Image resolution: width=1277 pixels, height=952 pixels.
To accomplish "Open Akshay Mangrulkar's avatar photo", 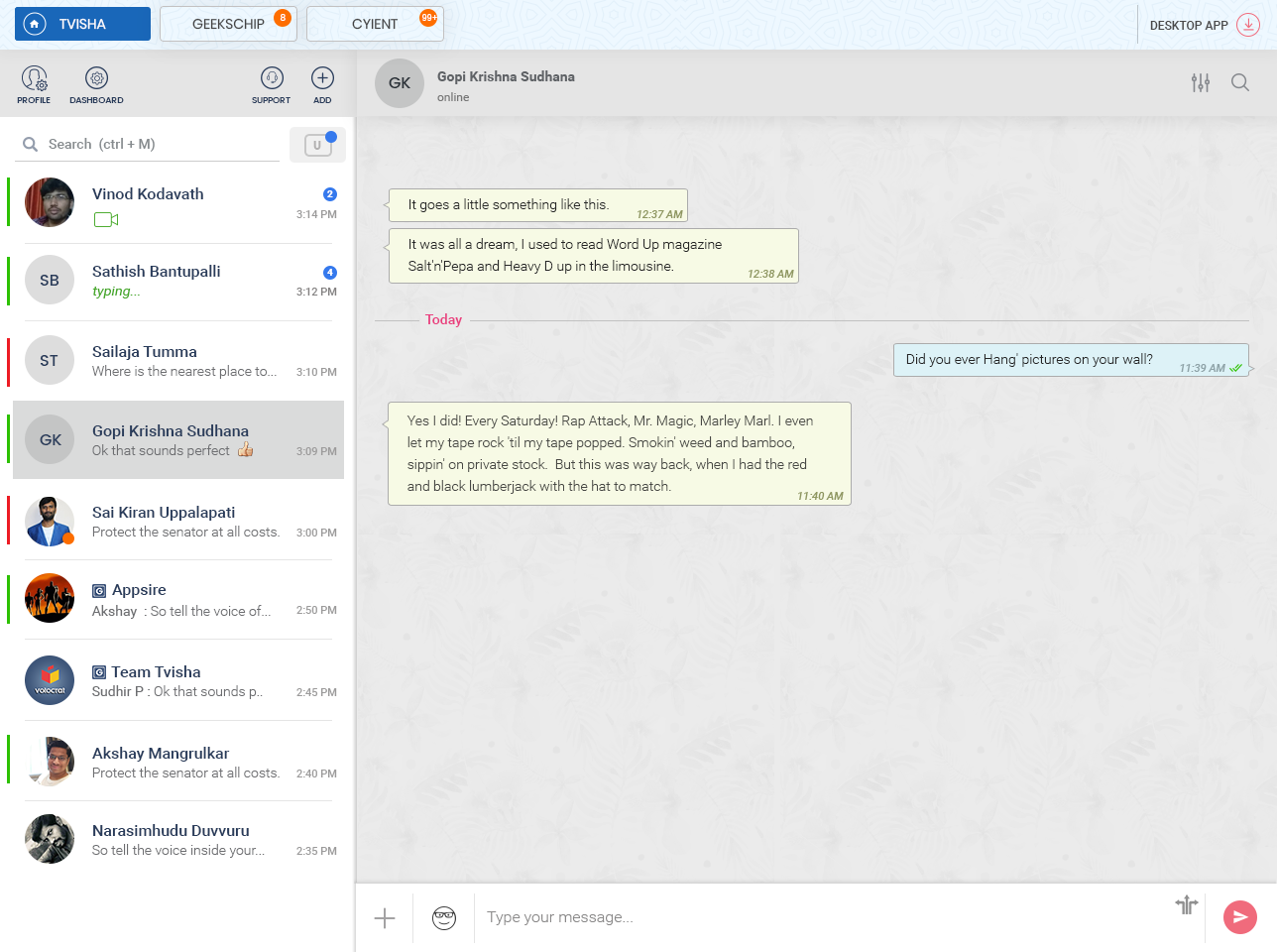I will click(50, 762).
